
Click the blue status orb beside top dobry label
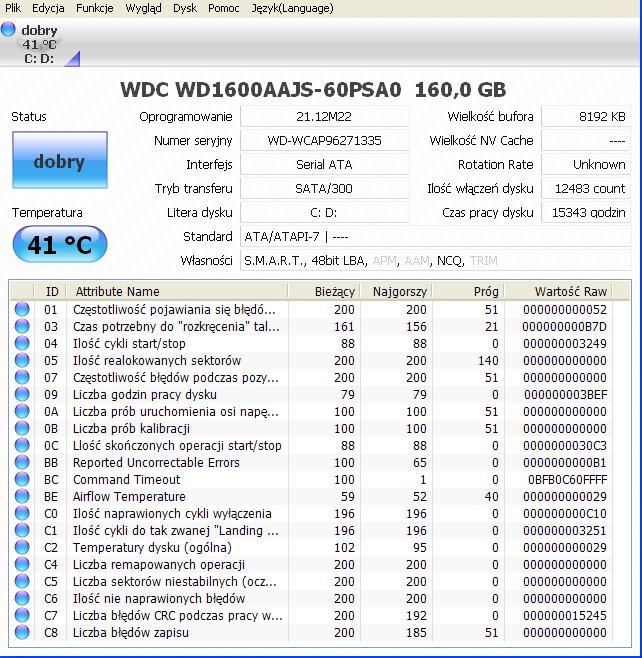(8, 29)
